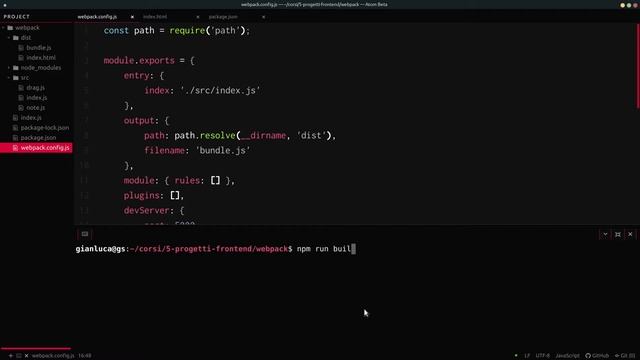Click the GitHub status bar icon

pyautogui.click(x=597, y=356)
